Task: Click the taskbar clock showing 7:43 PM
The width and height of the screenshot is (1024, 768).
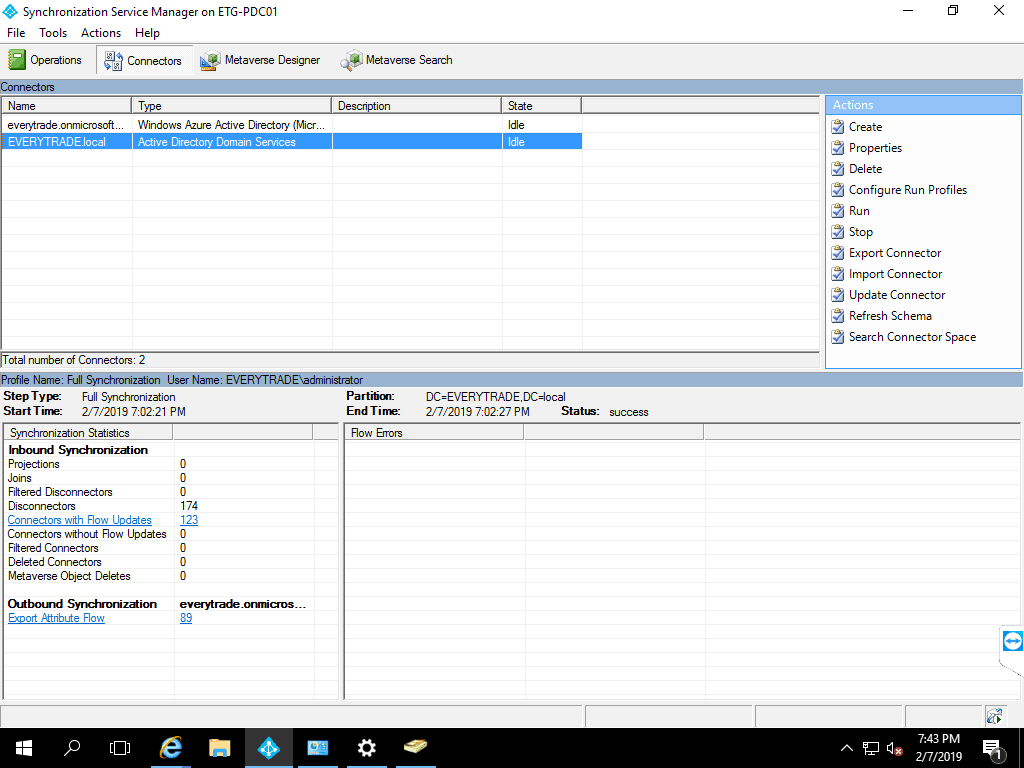Action: (938, 748)
